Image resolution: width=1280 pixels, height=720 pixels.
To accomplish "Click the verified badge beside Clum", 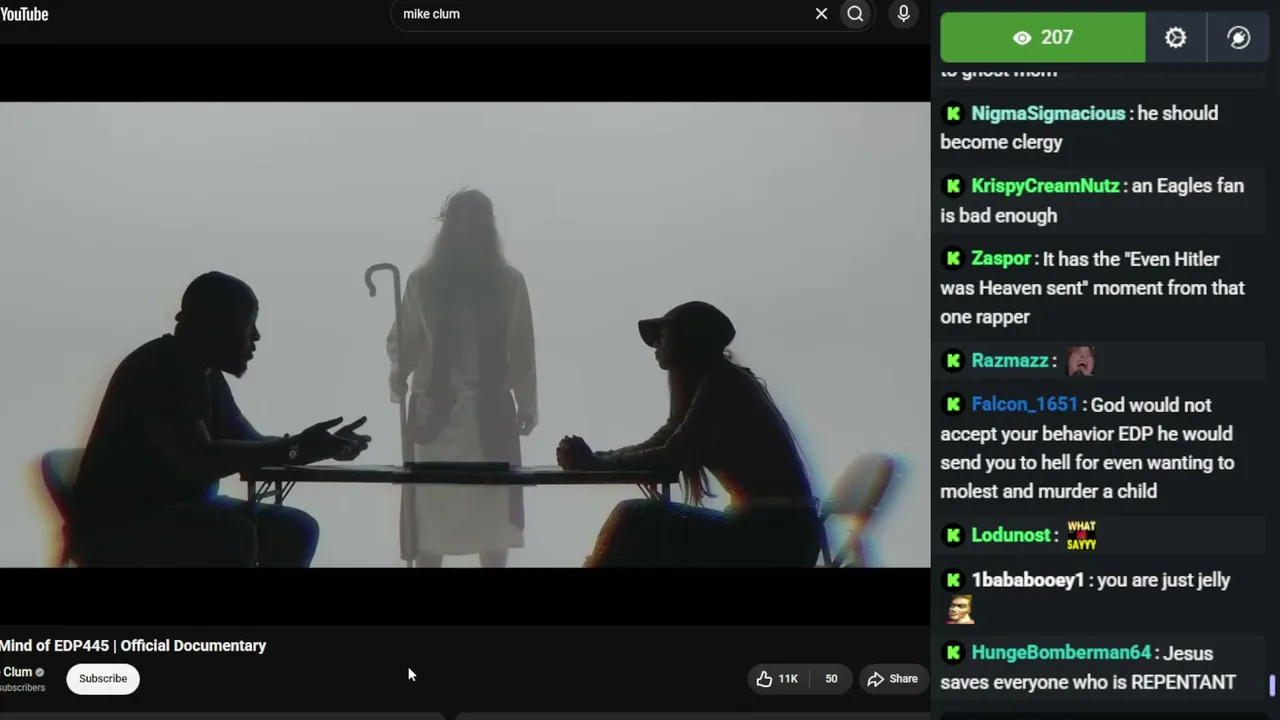I will click(40, 672).
